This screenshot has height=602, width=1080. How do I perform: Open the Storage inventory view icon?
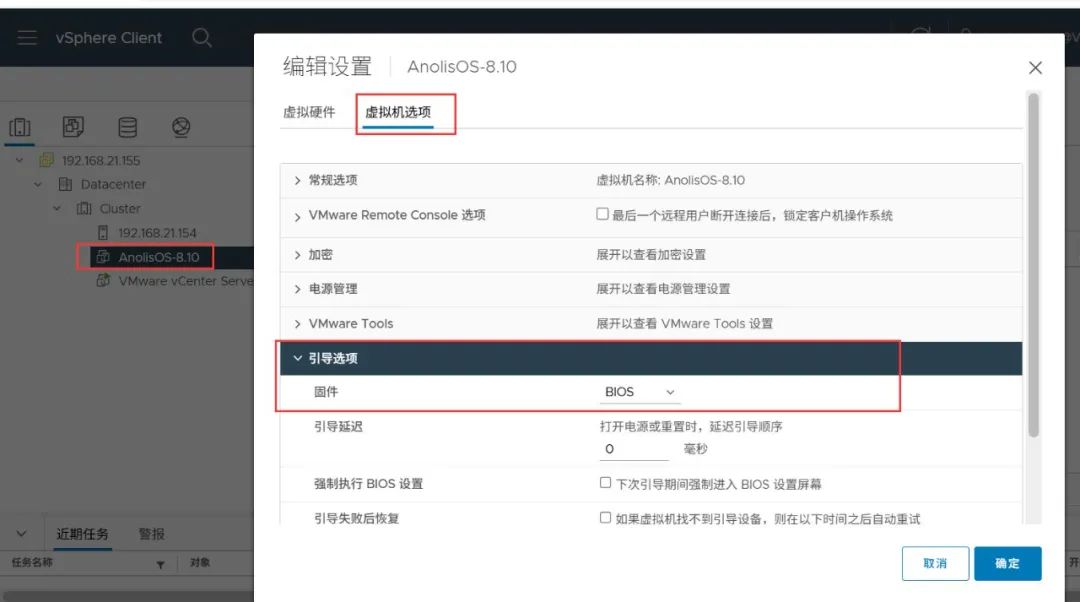[127, 127]
